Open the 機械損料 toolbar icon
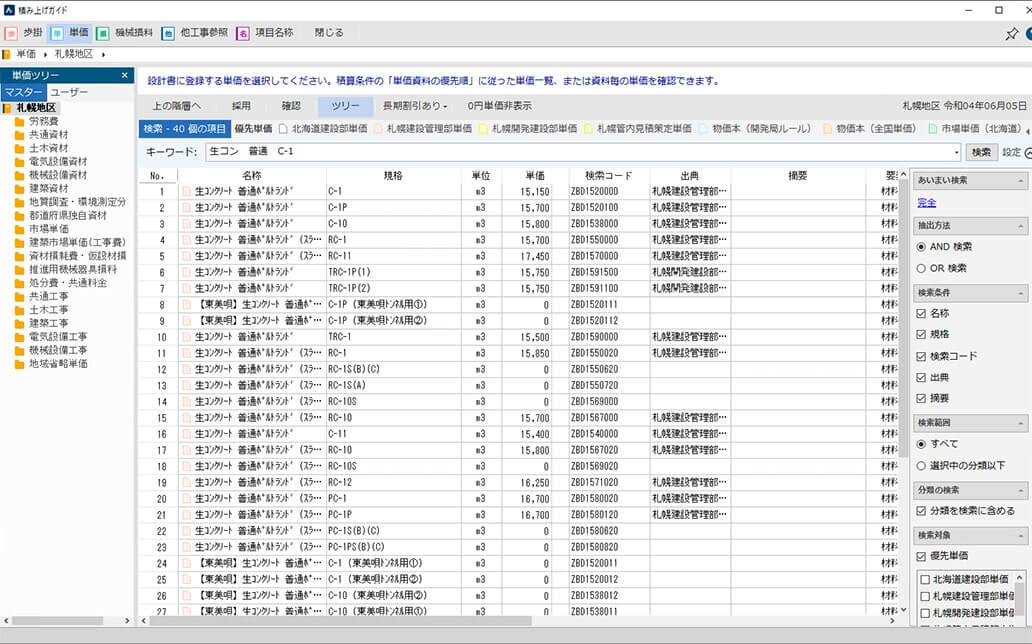The width and height of the screenshot is (1032, 644). click(x=103, y=33)
